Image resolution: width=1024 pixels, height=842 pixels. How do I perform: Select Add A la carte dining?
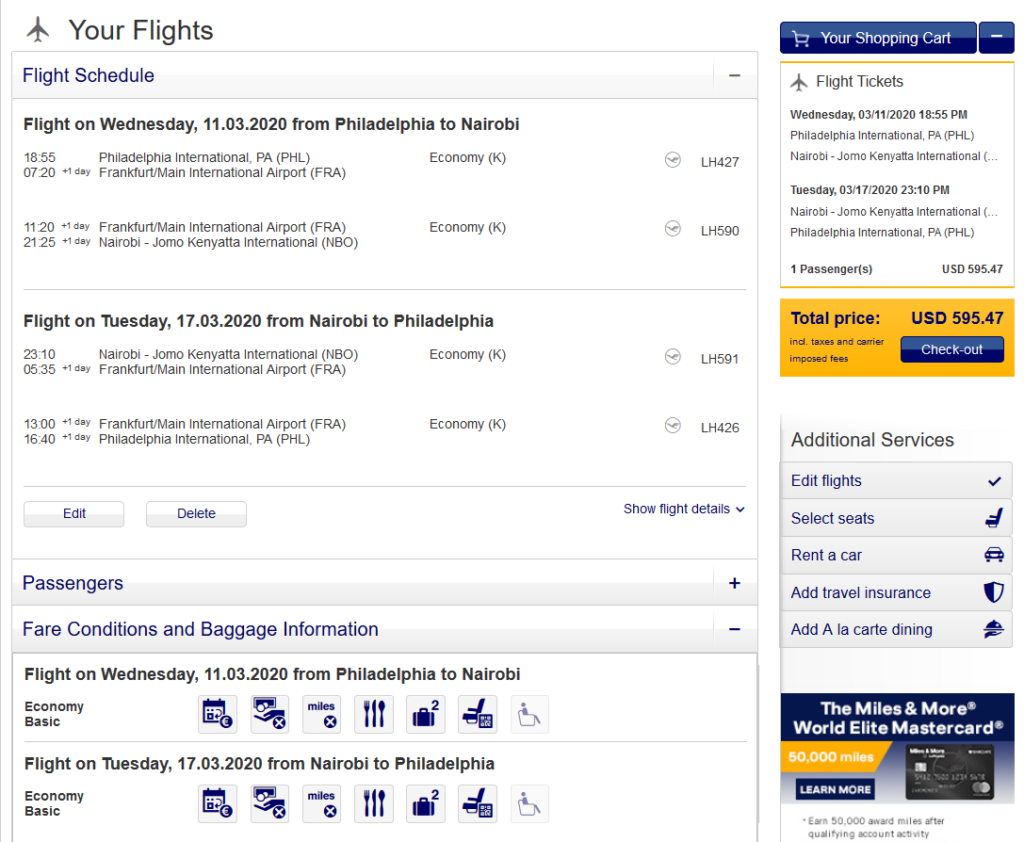(896, 630)
